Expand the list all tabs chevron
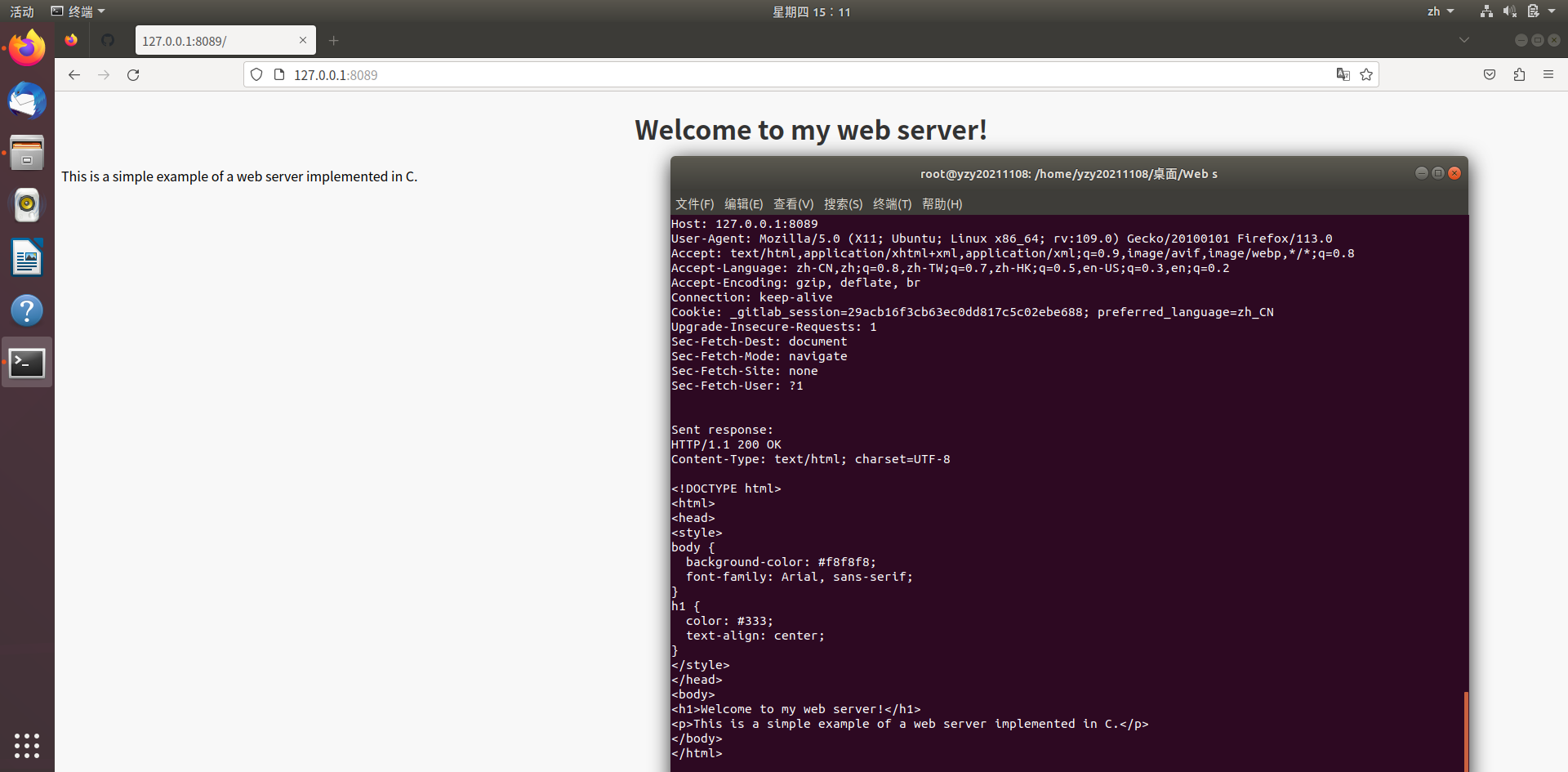The width and height of the screenshot is (1568, 772). [1464, 40]
